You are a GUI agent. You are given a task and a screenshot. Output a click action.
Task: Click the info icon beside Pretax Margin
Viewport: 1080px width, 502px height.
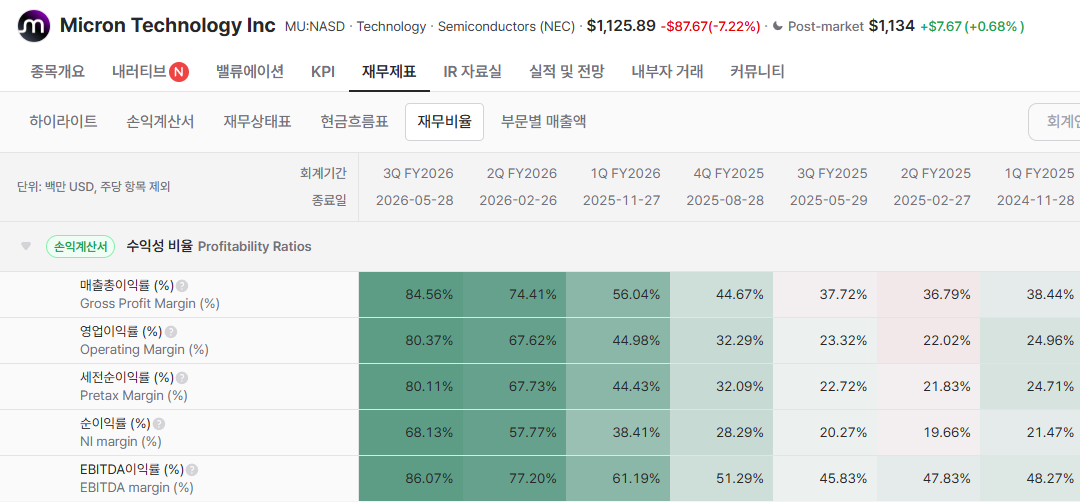pos(182,378)
